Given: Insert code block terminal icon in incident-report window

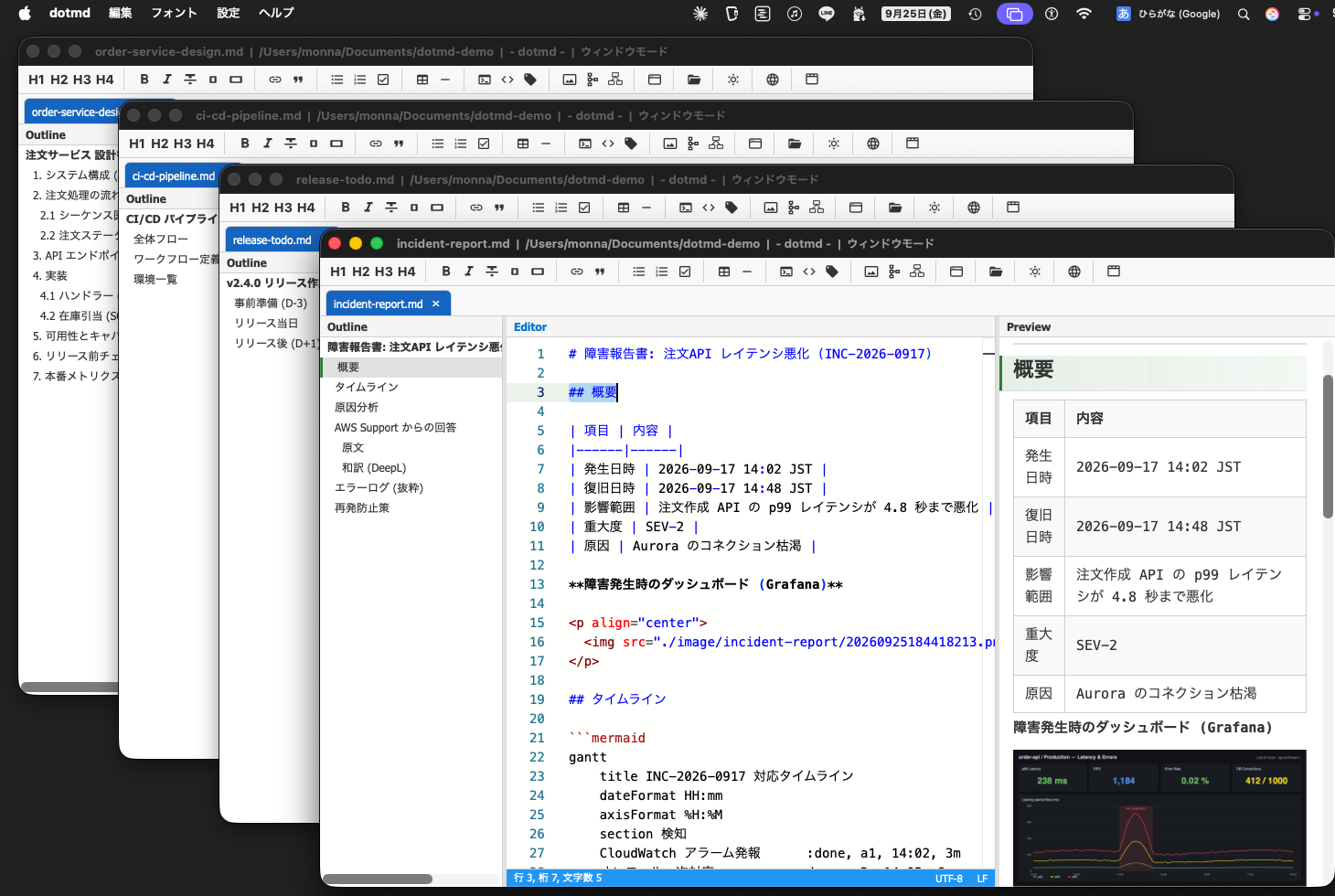Looking at the screenshot, I should [x=786, y=272].
